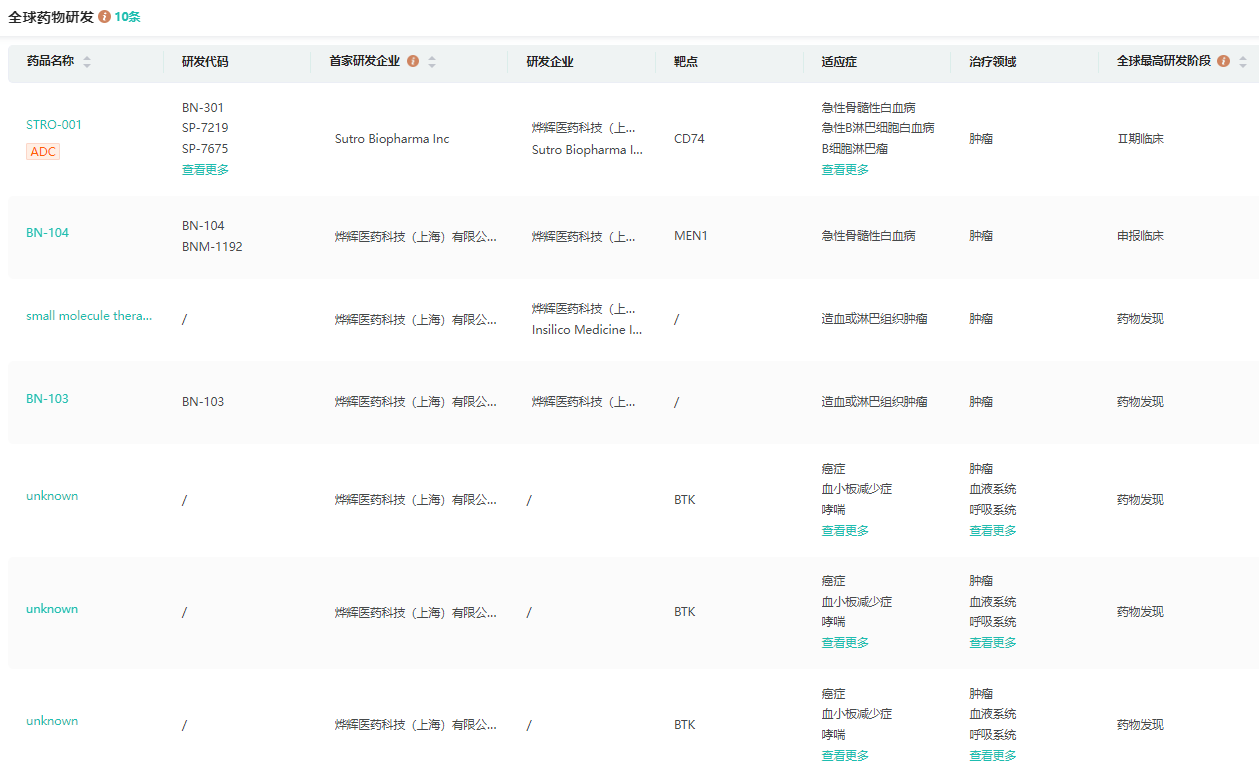The image size is (1259, 775).
Task: Click info icon next to 首家研发企业 header
Action: click(413, 61)
